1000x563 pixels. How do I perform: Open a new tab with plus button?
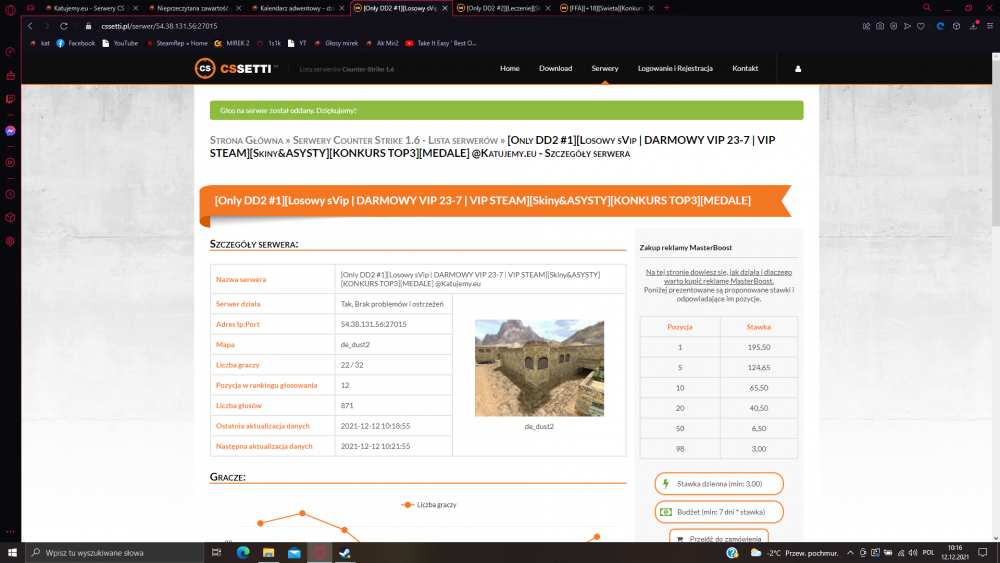tap(666, 8)
